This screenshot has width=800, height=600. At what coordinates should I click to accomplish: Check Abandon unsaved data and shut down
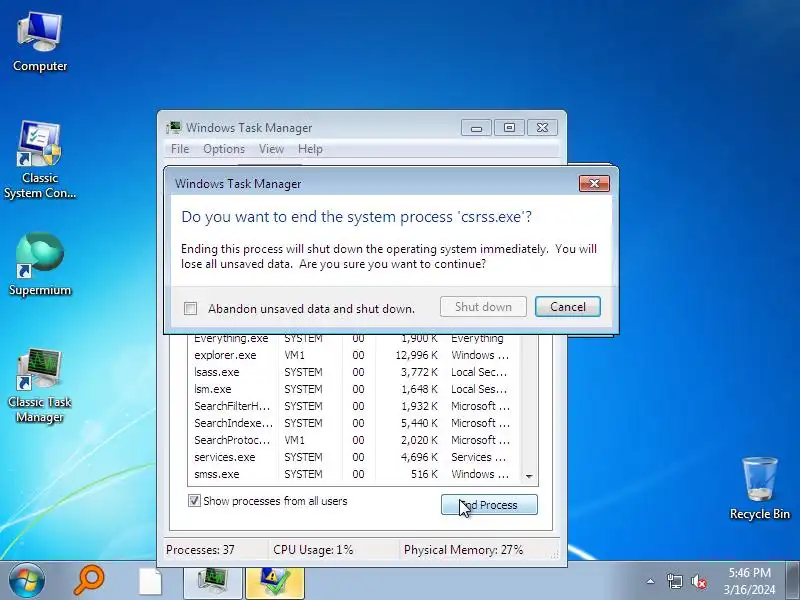point(190,308)
